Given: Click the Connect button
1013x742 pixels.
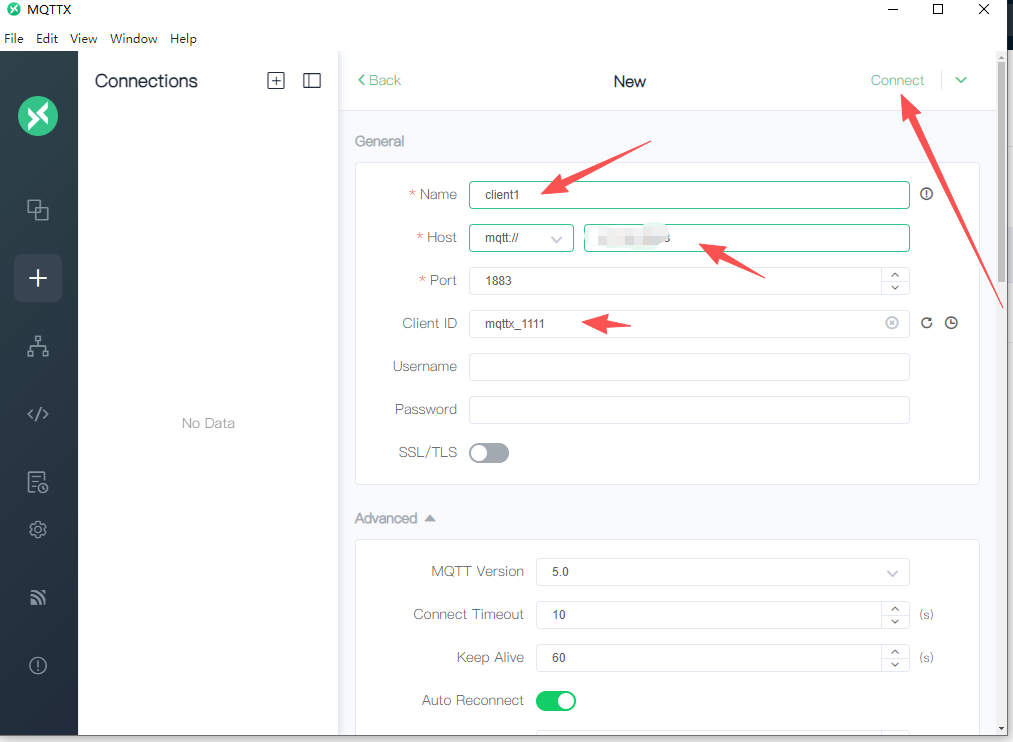Looking at the screenshot, I should (x=897, y=80).
